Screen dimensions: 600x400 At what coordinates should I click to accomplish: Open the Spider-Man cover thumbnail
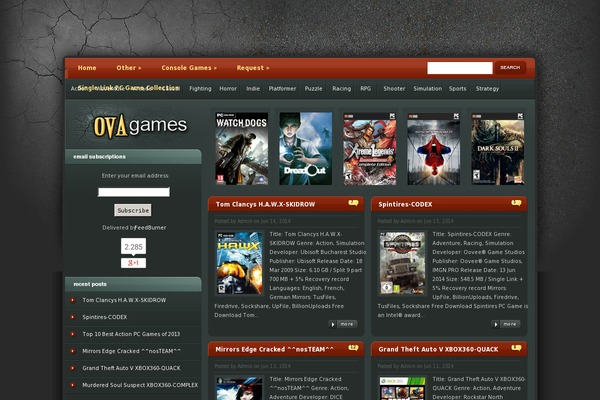point(433,149)
